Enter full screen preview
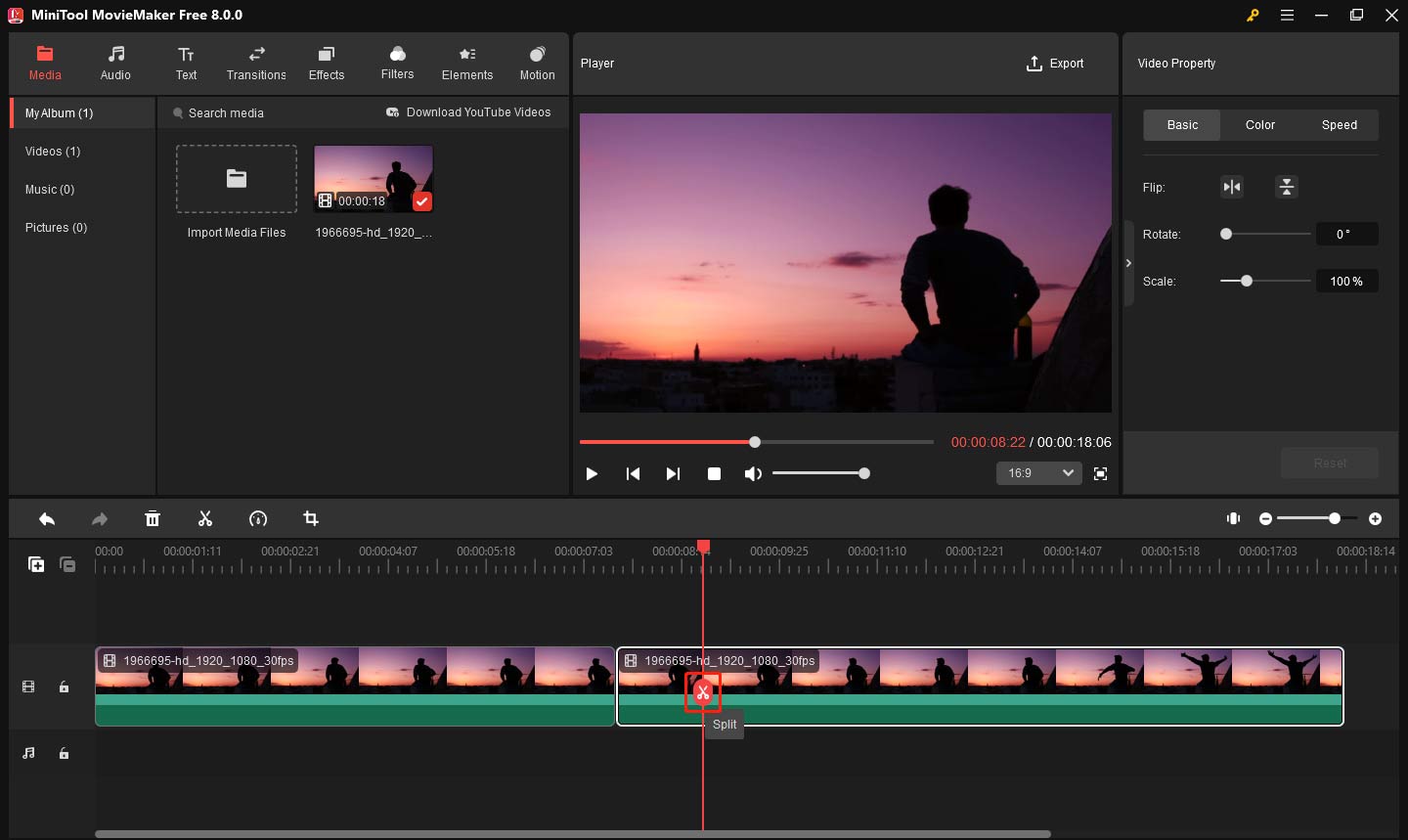The image size is (1408, 840). click(1100, 473)
